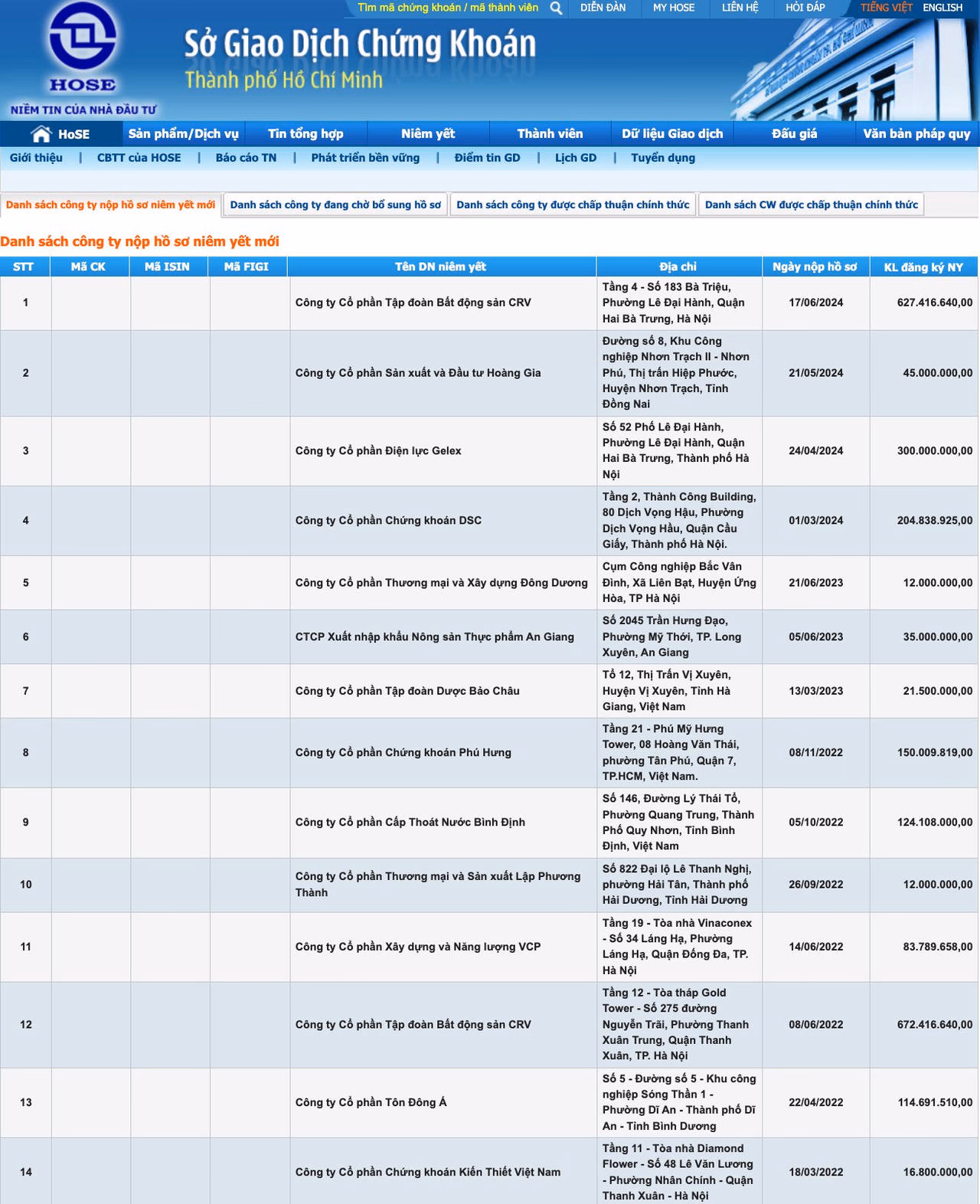Screen dimensions: 980x1204
Task: Open Sản phẩm/Dịch vụ menu
Action: coord(183,134)
